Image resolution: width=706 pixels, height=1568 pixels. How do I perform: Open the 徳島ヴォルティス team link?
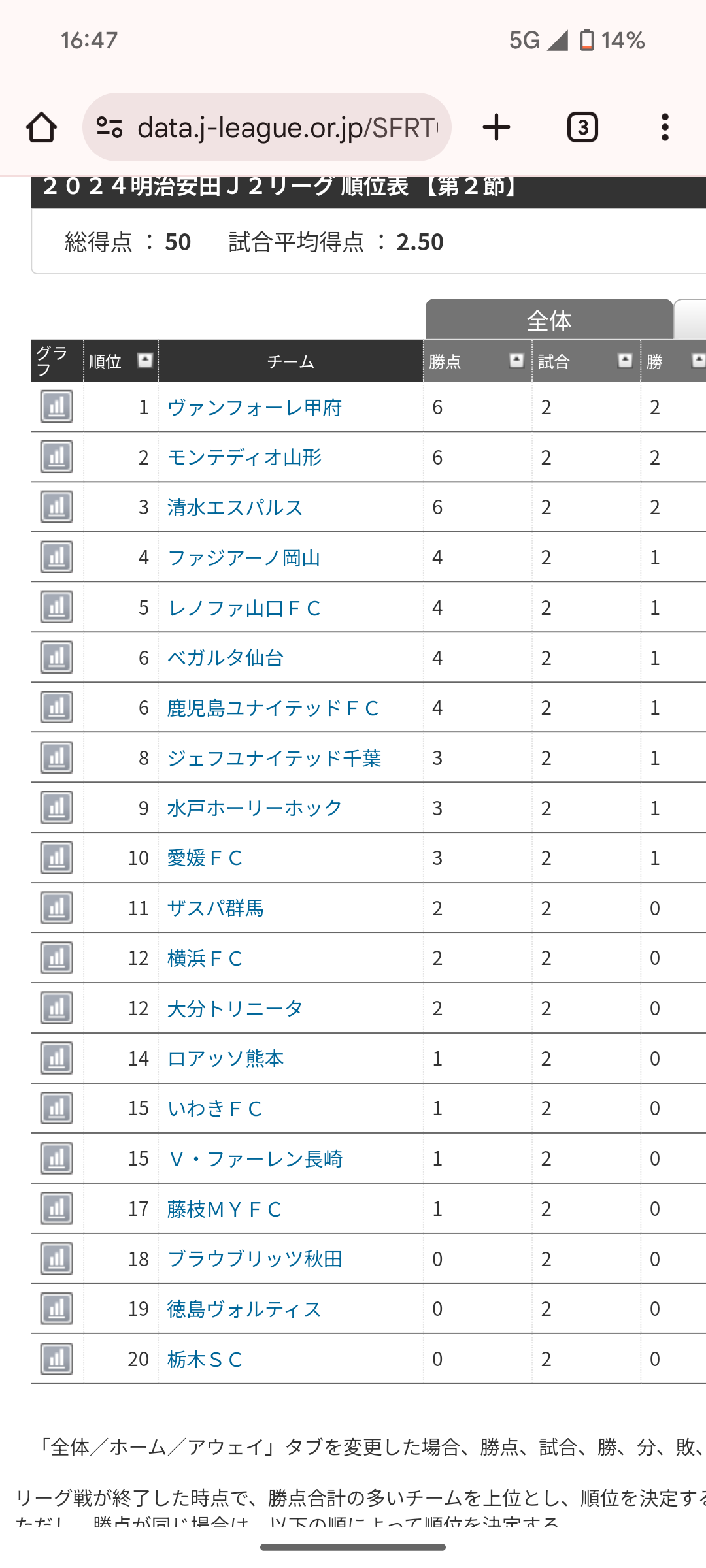pos(244,1309)
